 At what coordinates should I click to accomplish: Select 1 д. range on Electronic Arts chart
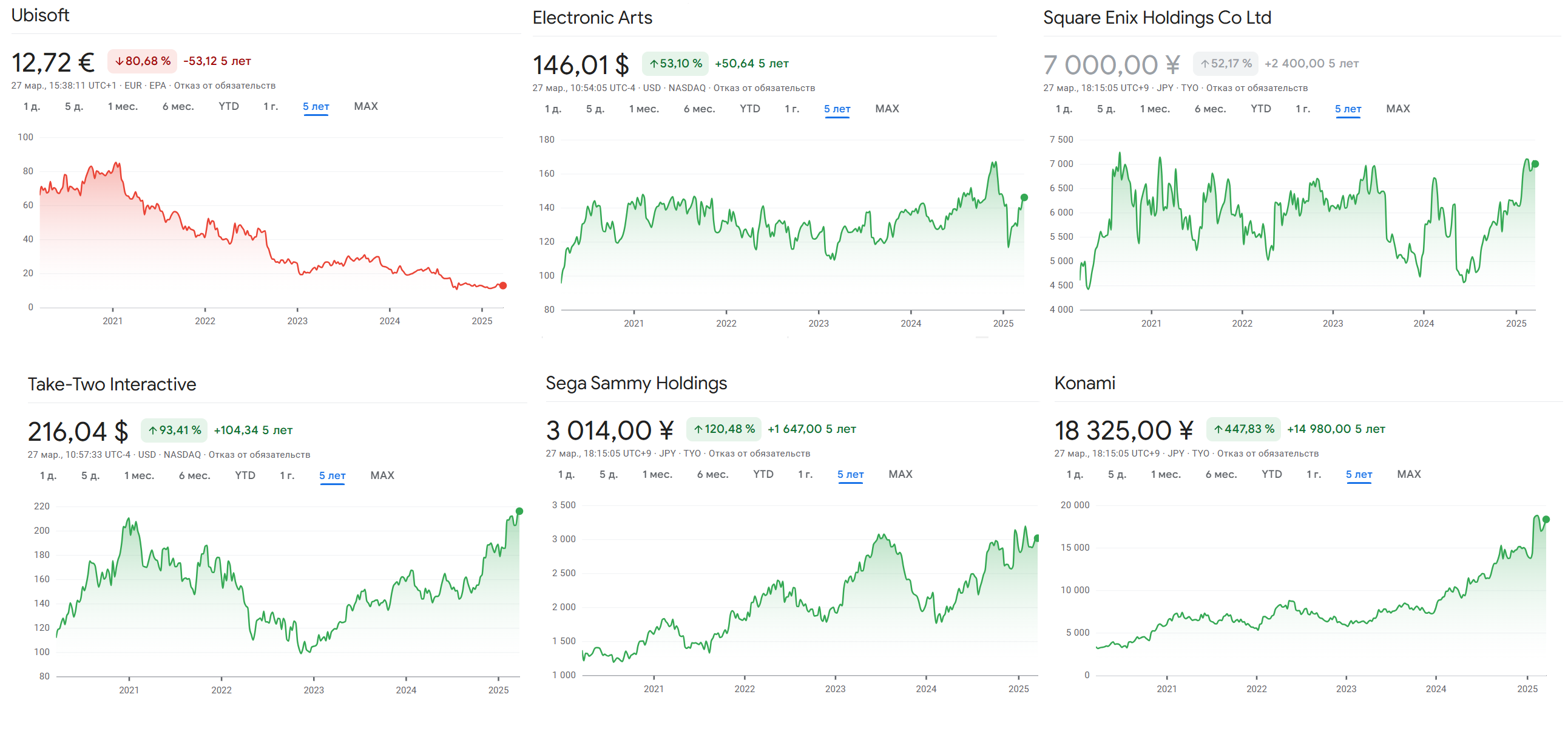[553, 109]
